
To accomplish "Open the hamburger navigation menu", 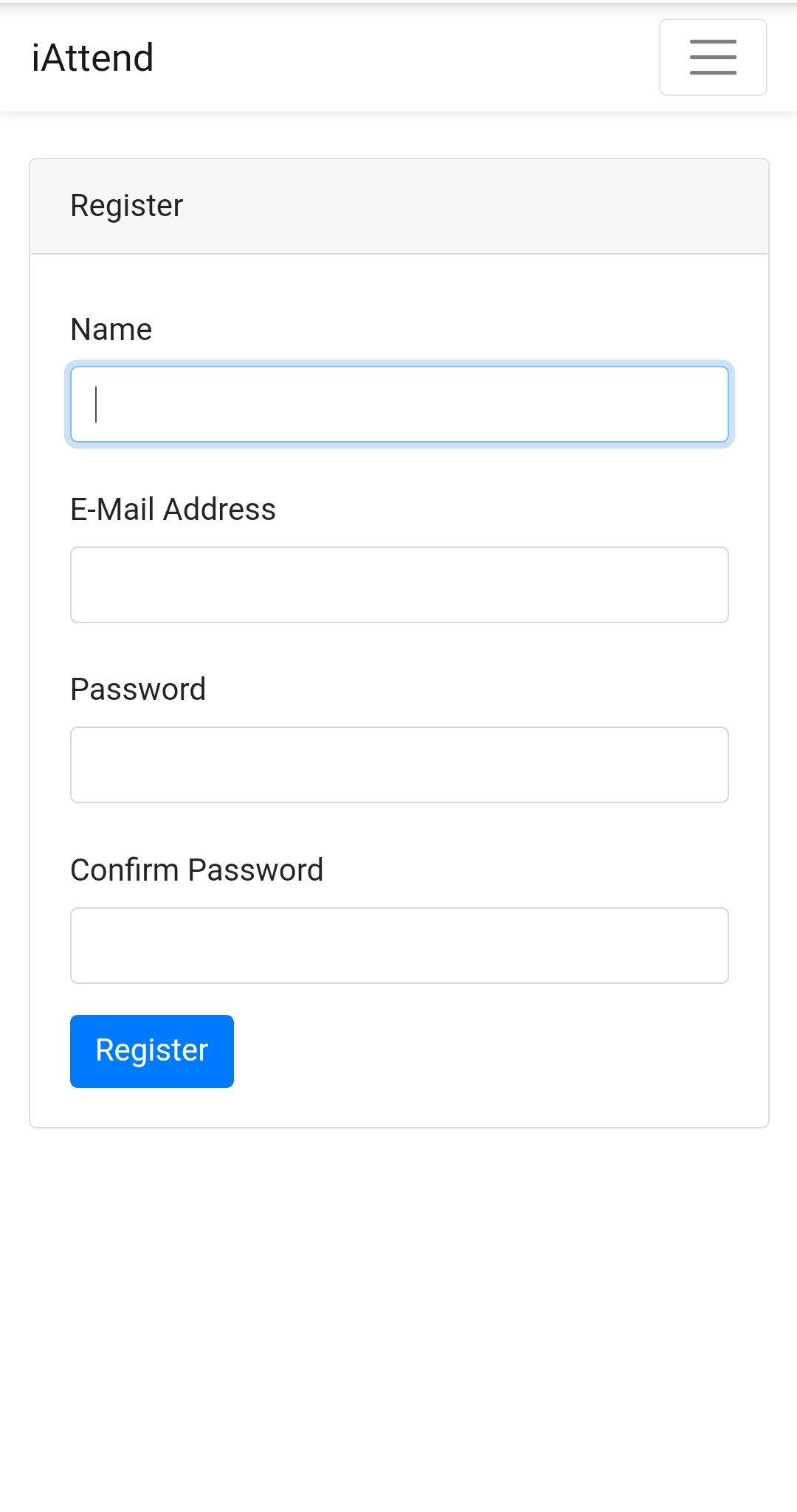I will pyautogui.click(x=713, y=58).
